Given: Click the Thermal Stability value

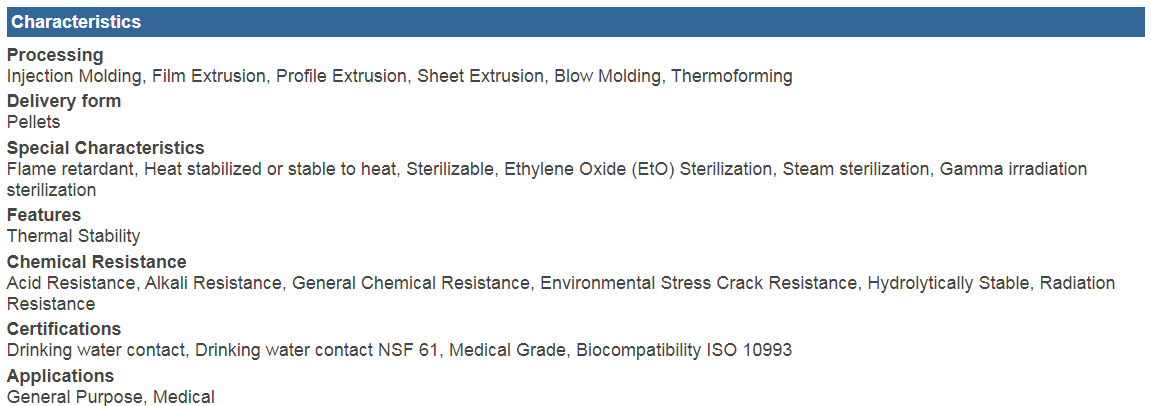Looking at the screenshot, I should (73, 236).
